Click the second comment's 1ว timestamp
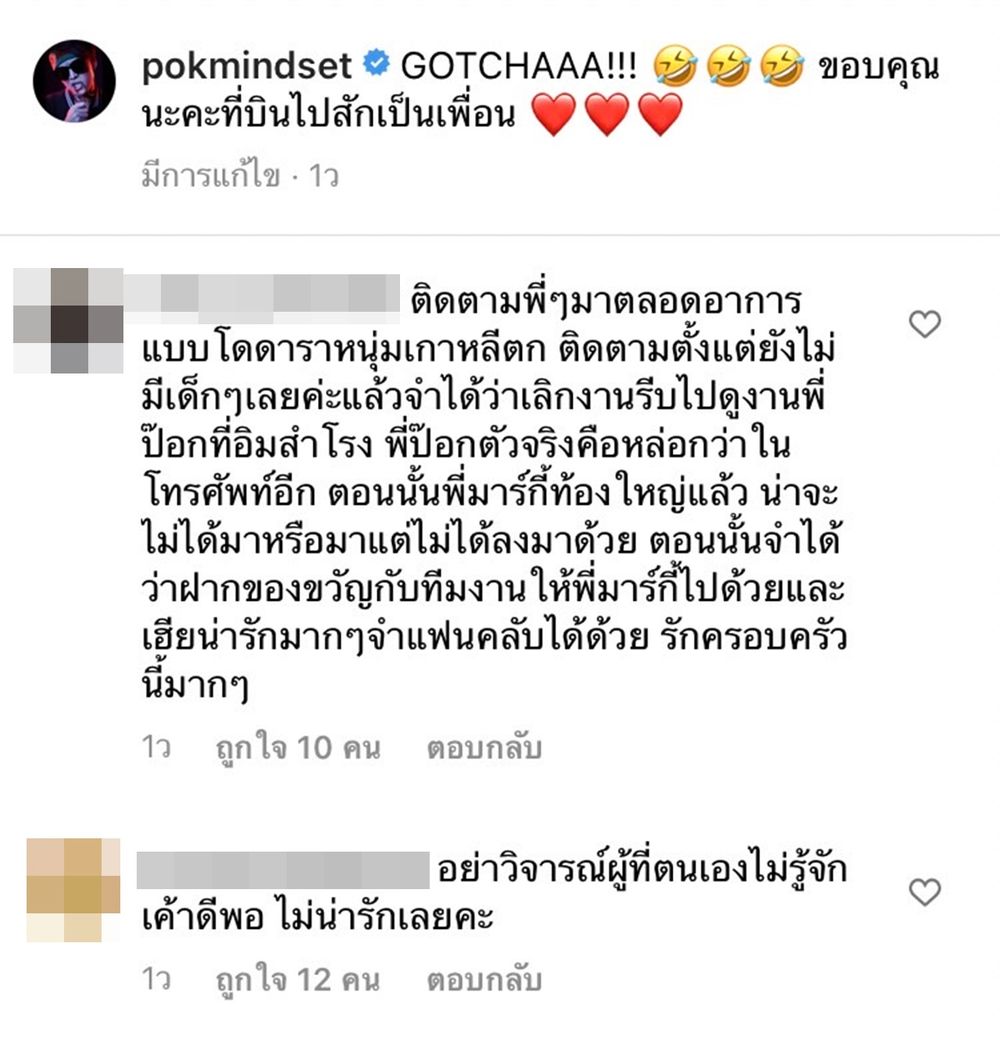Screen dimensions: 1000x1047 [x=156, y=979]
